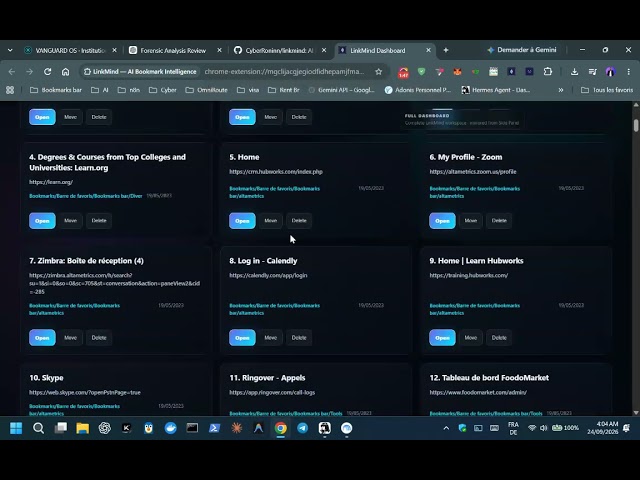This screenshot has height=480, width=640.
Task: Delete the Home | Learn Hubworks bookmark
Action: (x=499, y=338)
